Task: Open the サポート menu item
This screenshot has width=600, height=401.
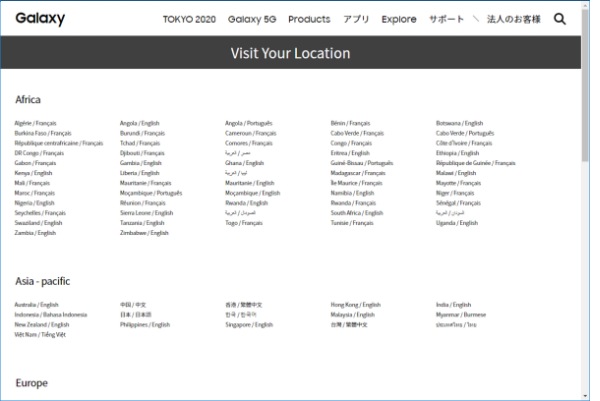Action: (446, 19)
